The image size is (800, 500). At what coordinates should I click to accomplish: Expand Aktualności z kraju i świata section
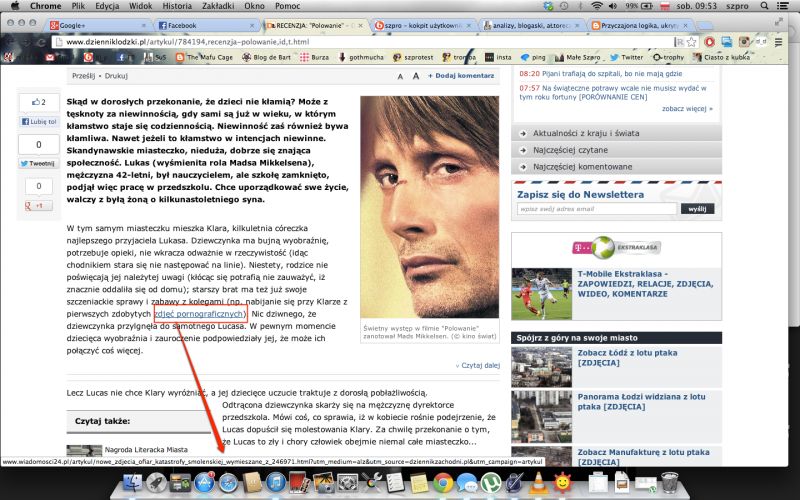[616, 133]
